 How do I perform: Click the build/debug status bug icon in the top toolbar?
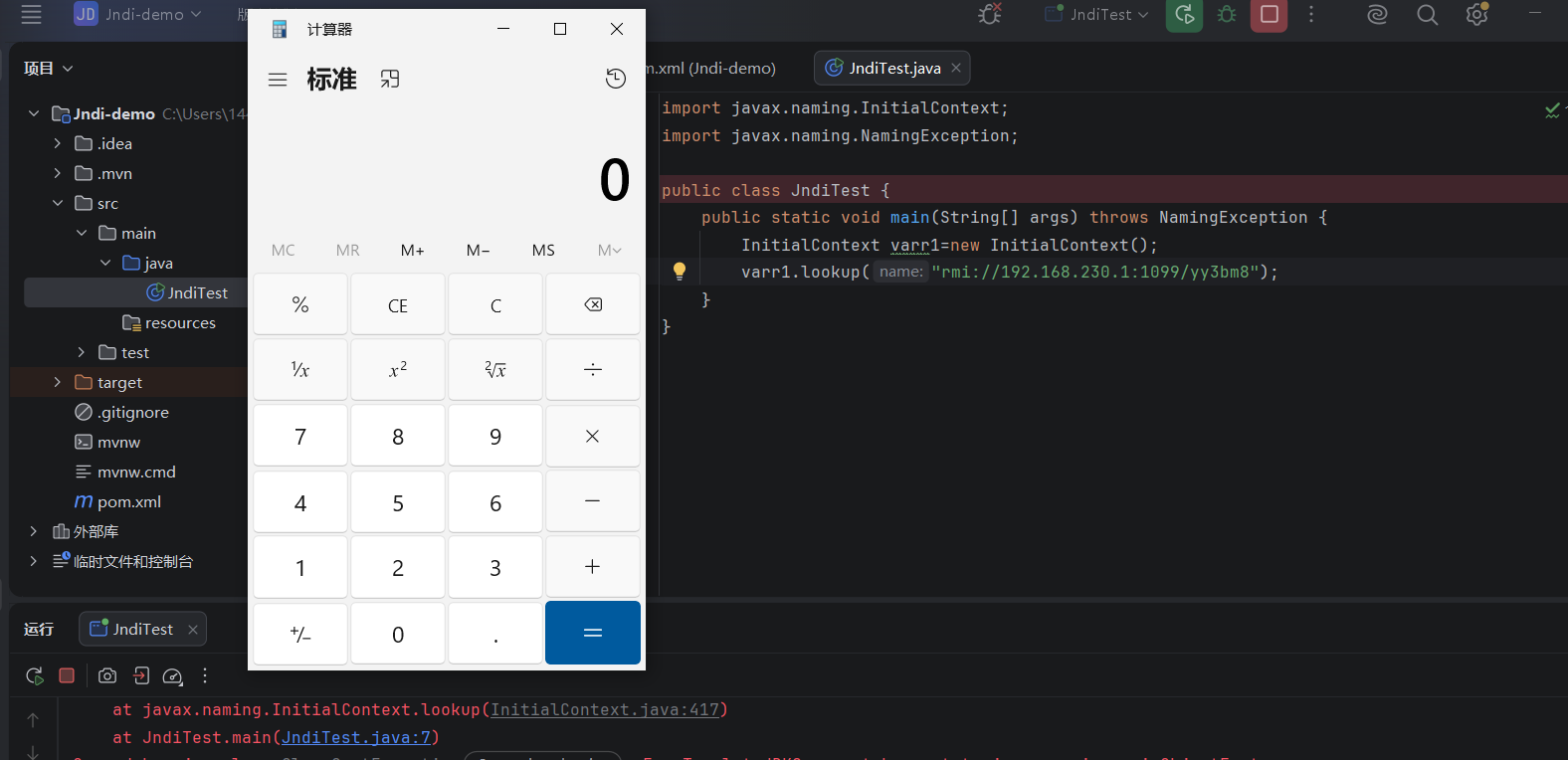(x=989, y=14)
